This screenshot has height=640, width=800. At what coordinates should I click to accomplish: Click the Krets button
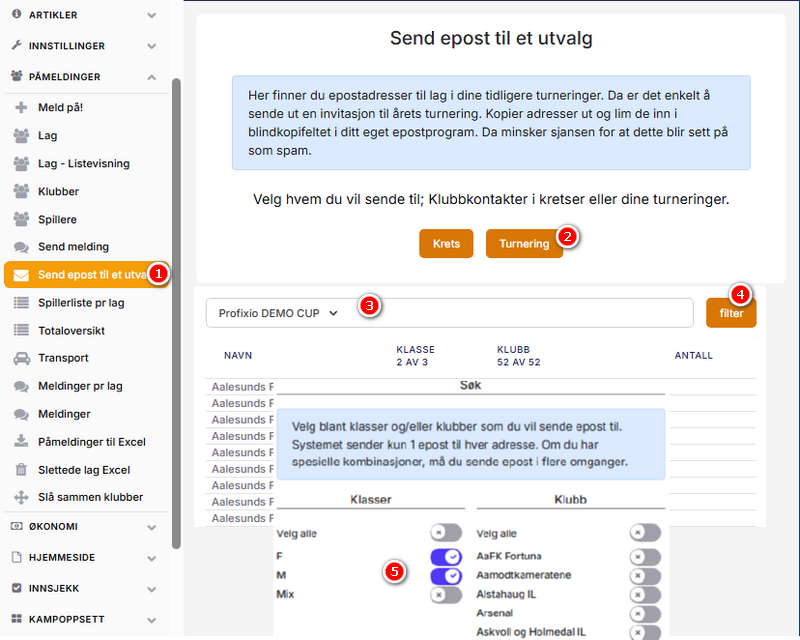tap(446, 243)
